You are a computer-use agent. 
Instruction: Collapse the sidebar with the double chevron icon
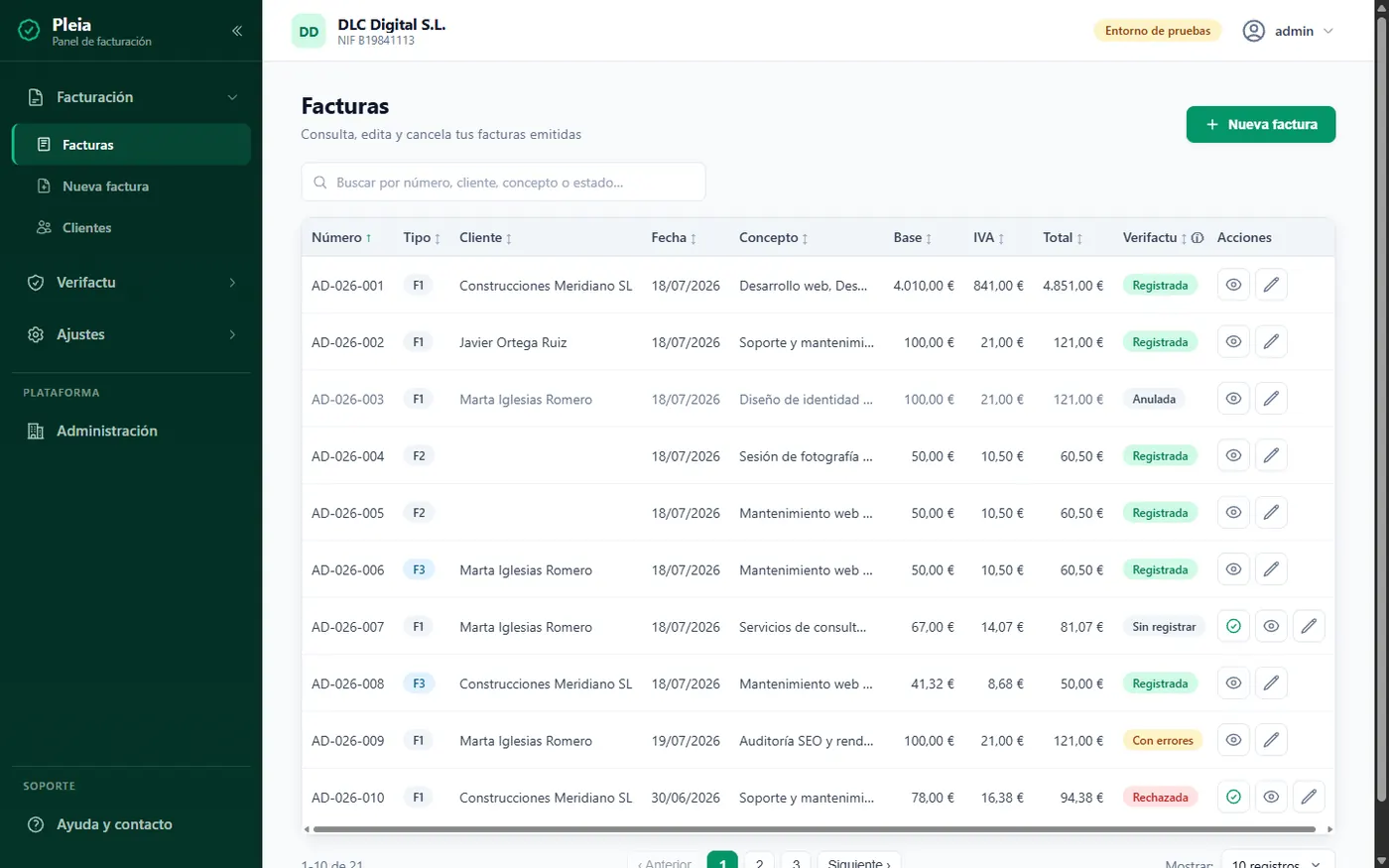pyautogui.click(x=237, y=31)
